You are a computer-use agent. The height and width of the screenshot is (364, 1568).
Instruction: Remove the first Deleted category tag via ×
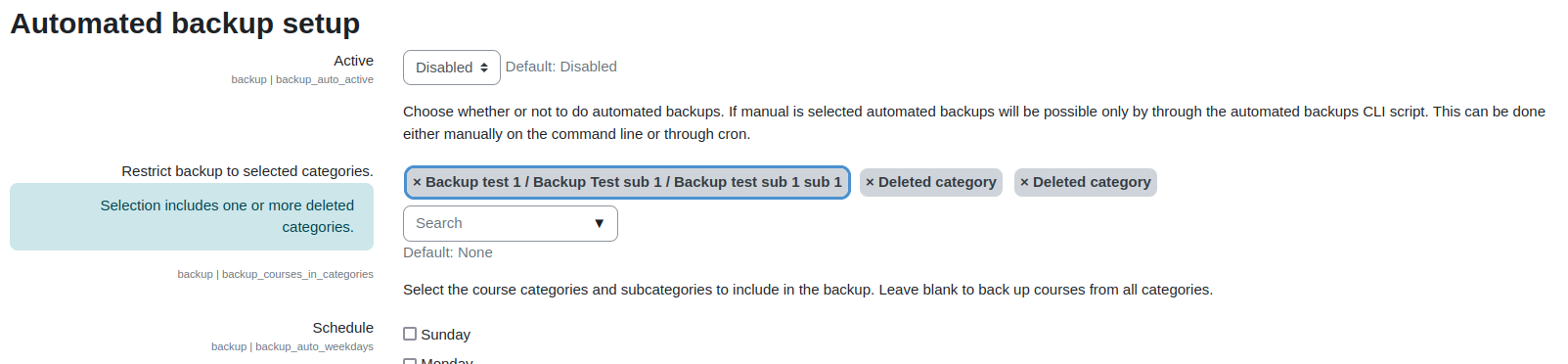(x=870, y=182)
